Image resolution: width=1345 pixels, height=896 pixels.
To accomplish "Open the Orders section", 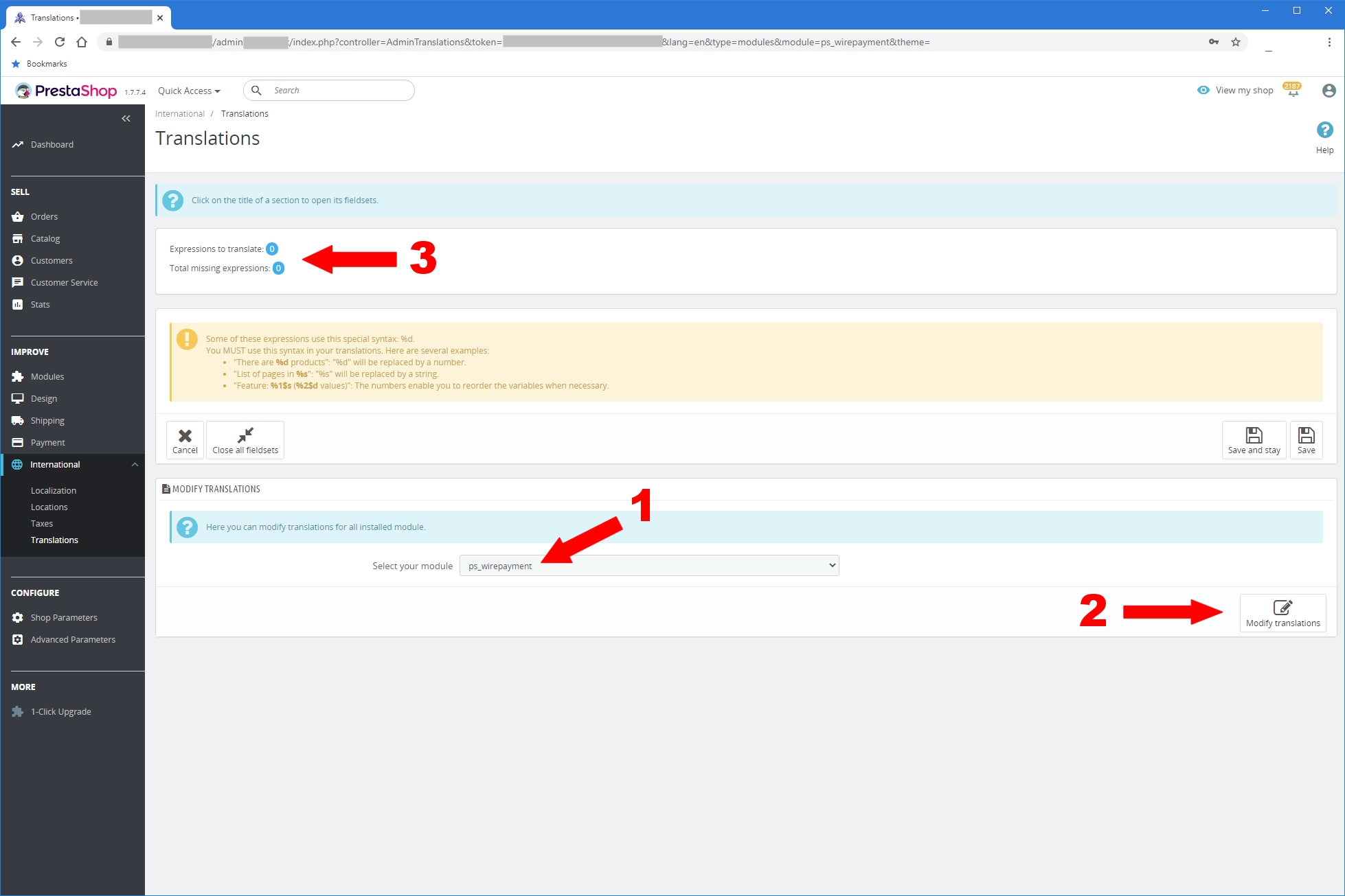I will coord(44,216).
